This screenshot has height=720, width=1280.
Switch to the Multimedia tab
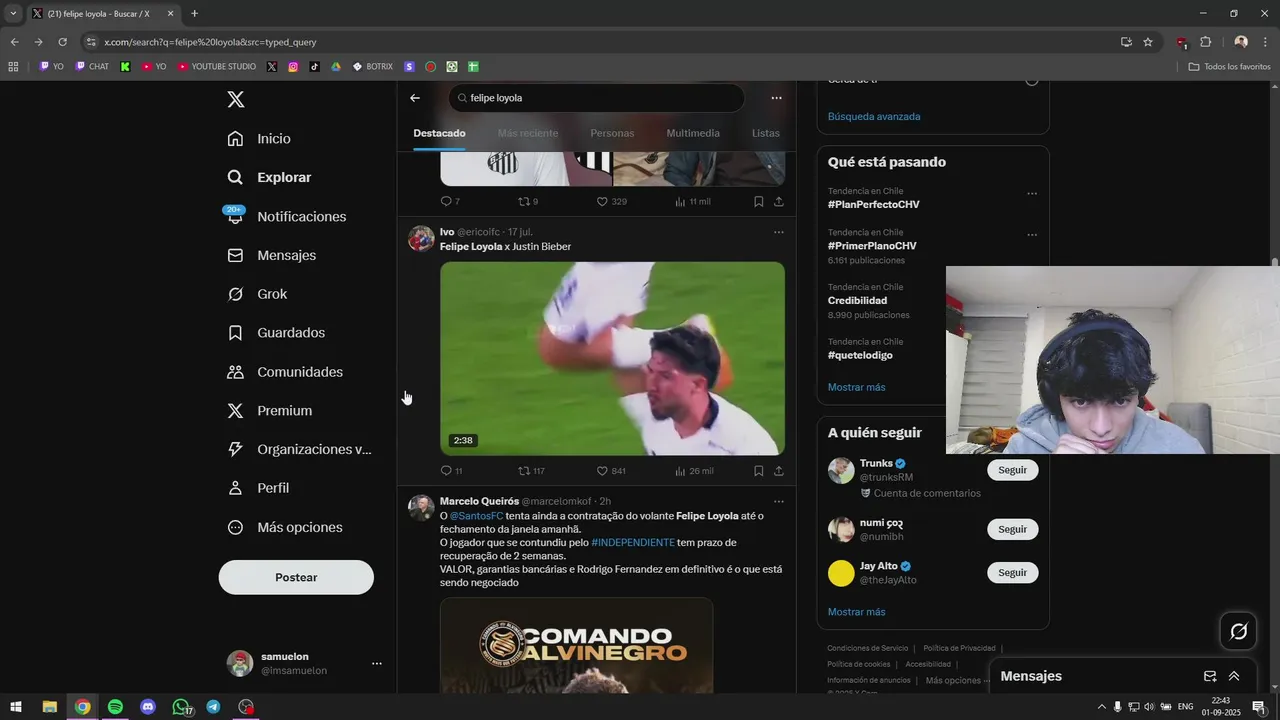pyautogui.click(x=693, y=133)
